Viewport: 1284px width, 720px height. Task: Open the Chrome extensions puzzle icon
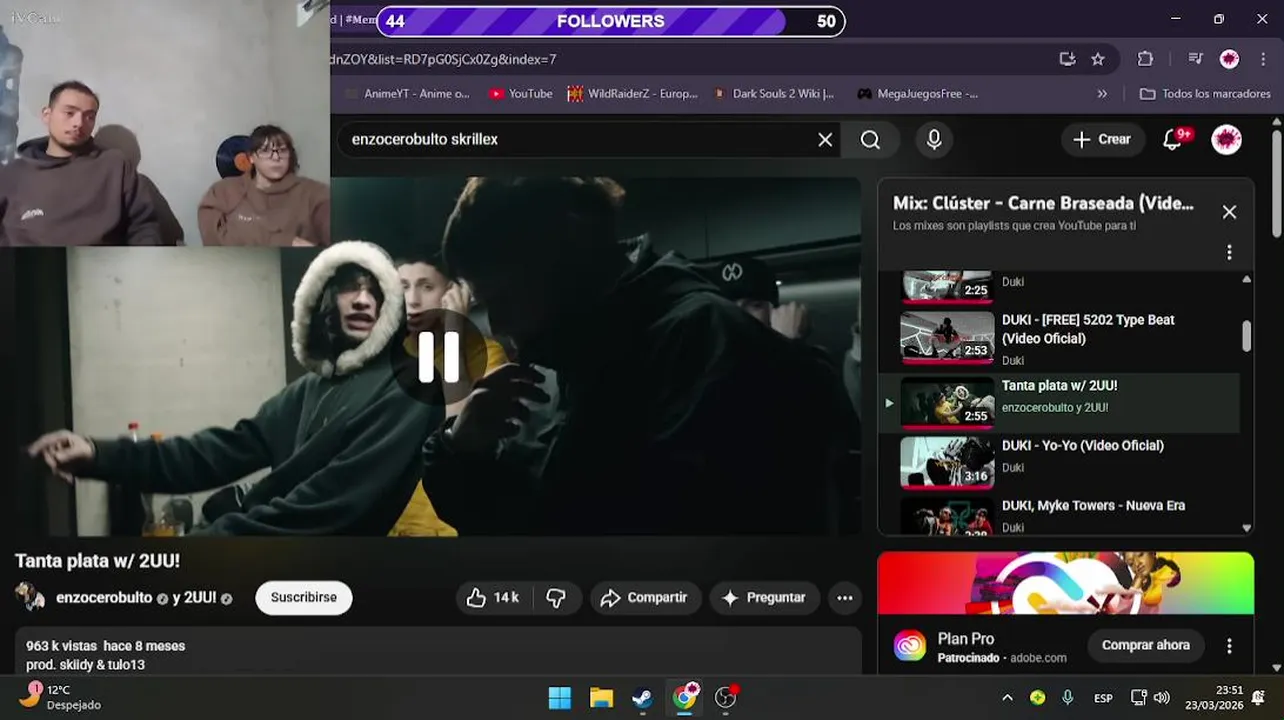(x=1146, y=59)
